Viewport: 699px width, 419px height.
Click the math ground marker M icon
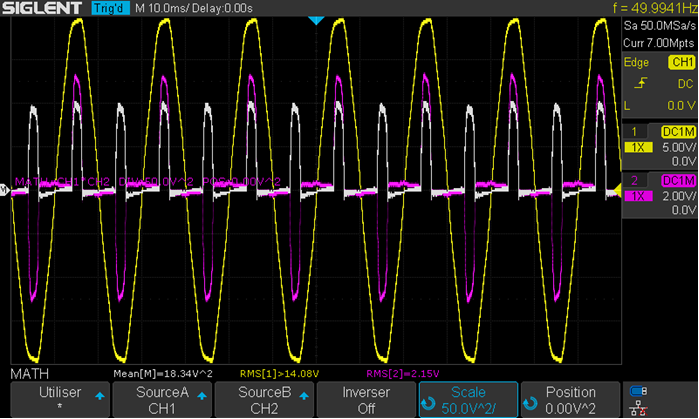coord(4,190)
